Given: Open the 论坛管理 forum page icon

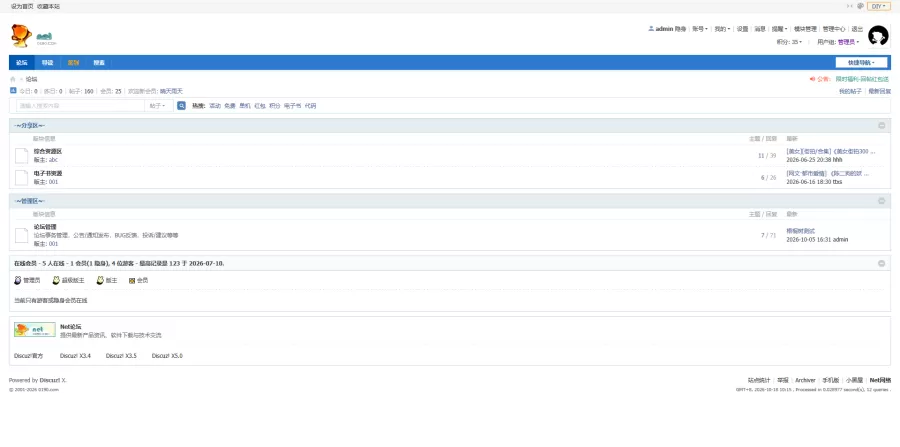Looking at the screenshot, I should [x=21, y=235].
